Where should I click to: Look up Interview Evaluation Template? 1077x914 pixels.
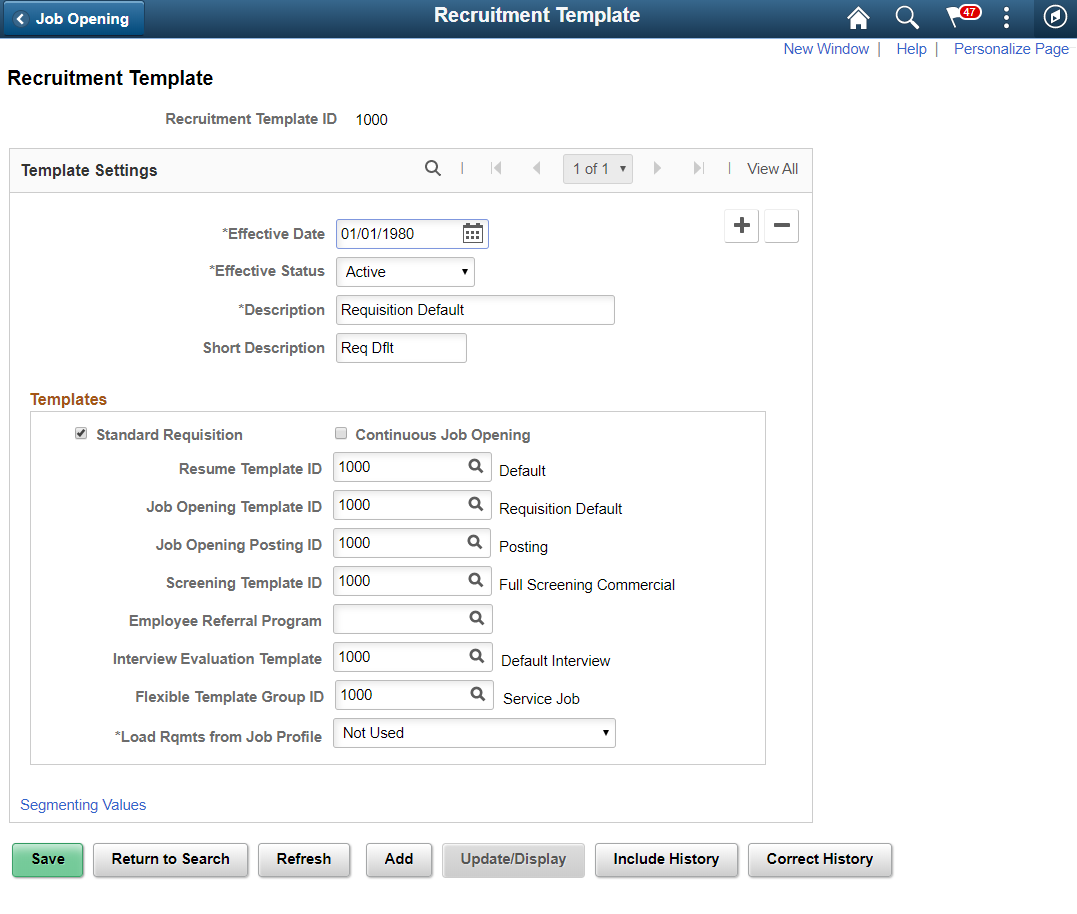tap(476, 656)
